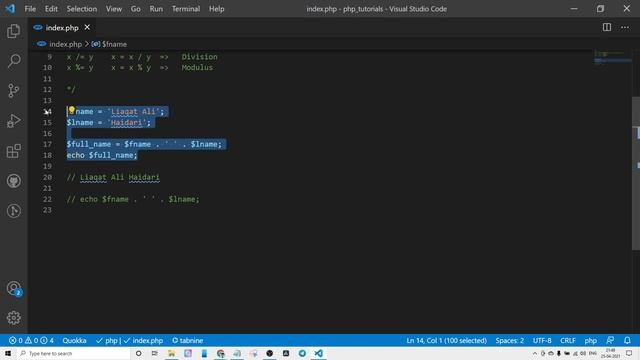Click line number 20 in the gutter
The height and width of the screenshot is (360, 640).
(x=47, y=177)
